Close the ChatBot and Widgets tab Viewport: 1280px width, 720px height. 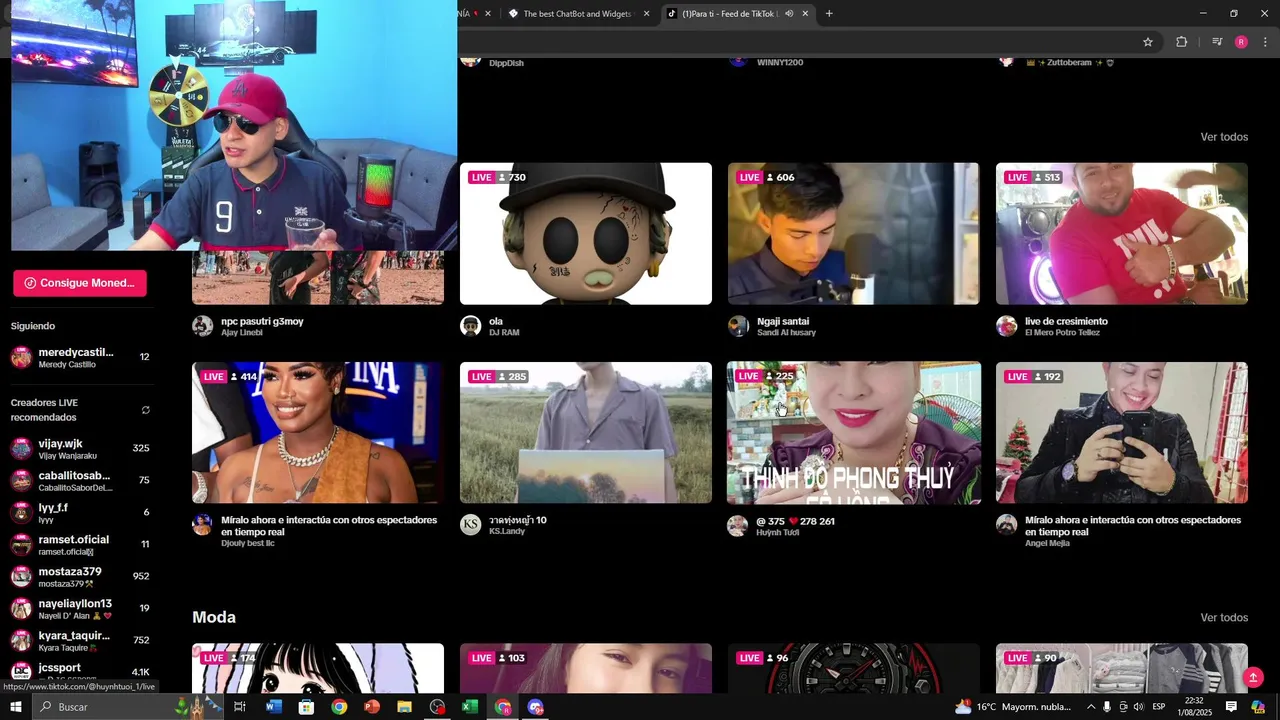646,14
